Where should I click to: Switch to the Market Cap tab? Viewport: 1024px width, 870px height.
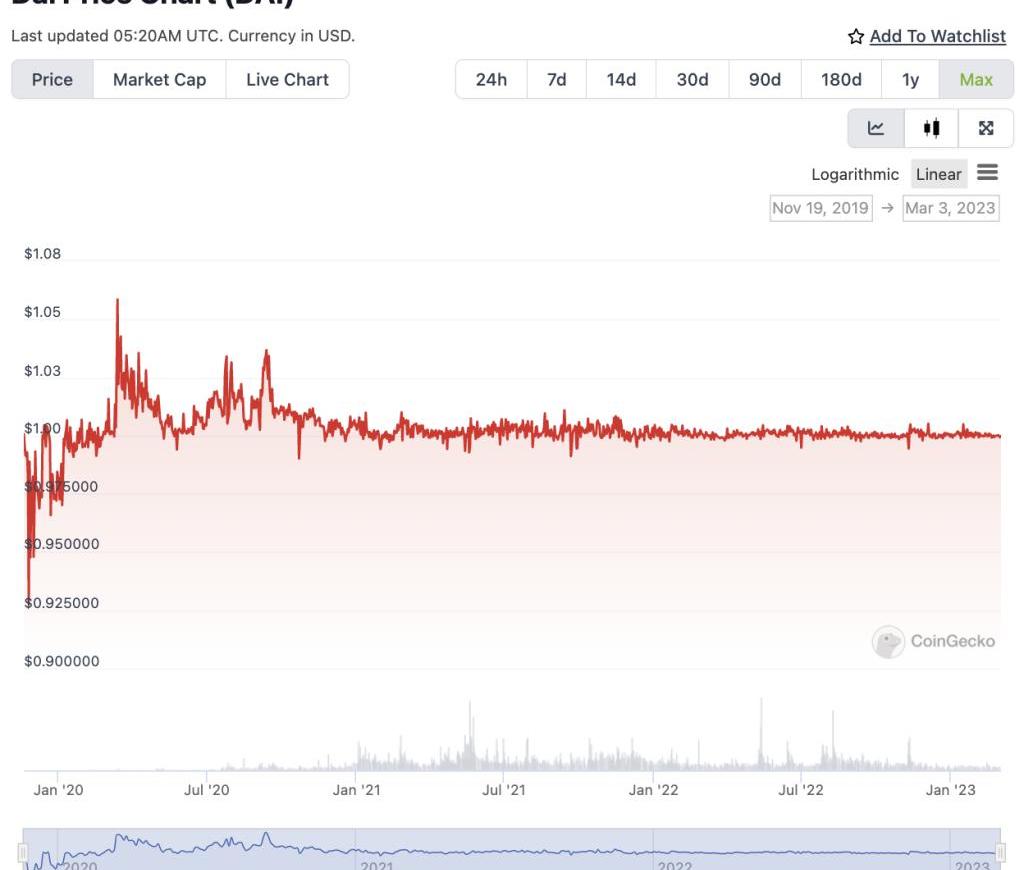(x=159, y=80)
